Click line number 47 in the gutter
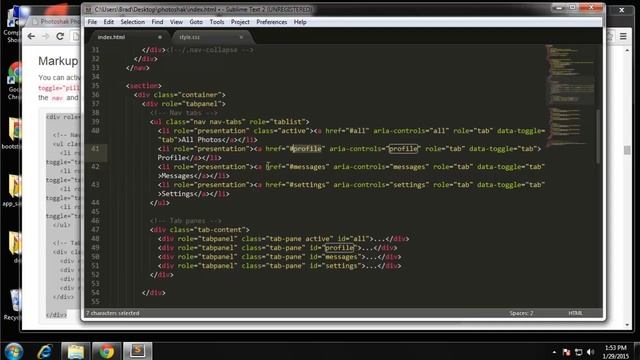This screenshot has height=360, width=640. [x=95, y=229]
